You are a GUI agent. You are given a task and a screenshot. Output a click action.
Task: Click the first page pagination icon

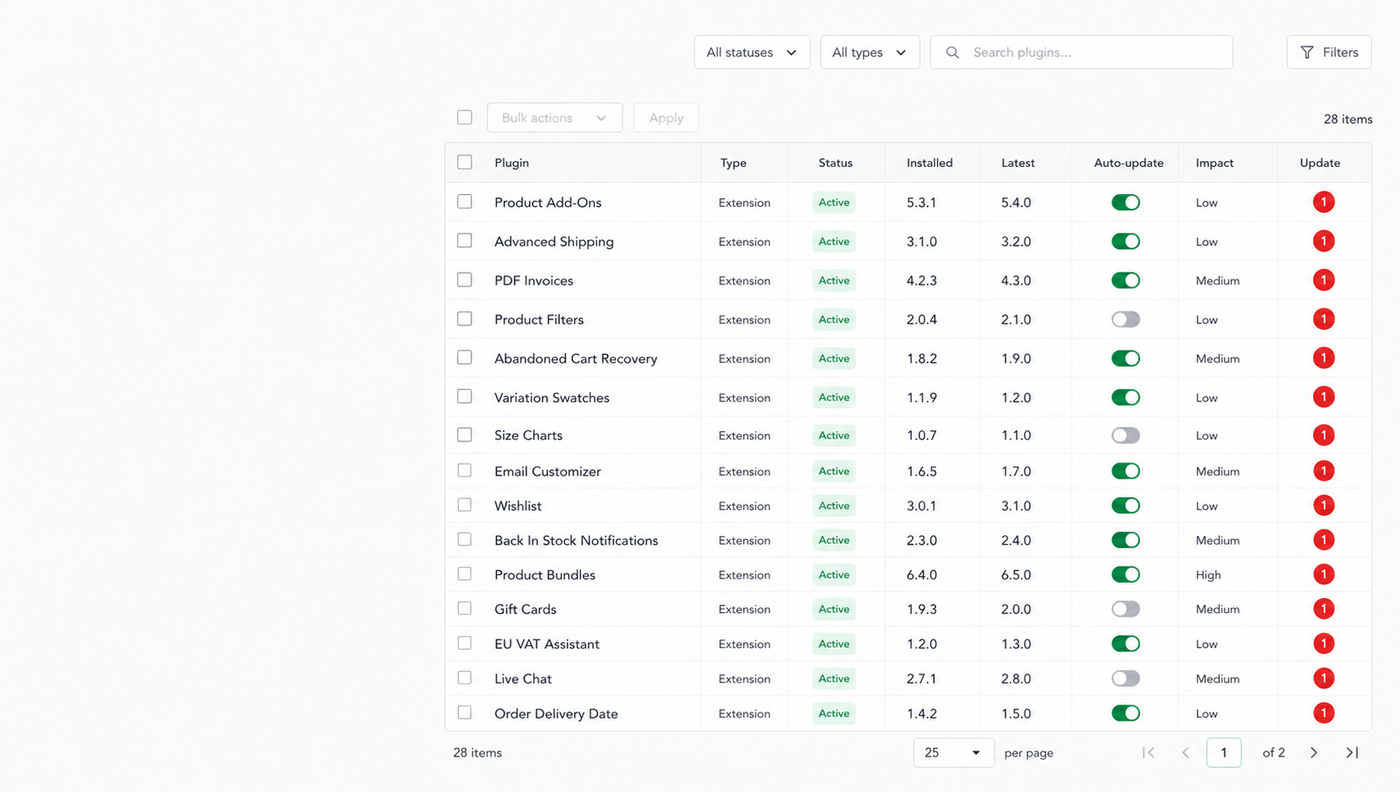(x=1148, y=753)
